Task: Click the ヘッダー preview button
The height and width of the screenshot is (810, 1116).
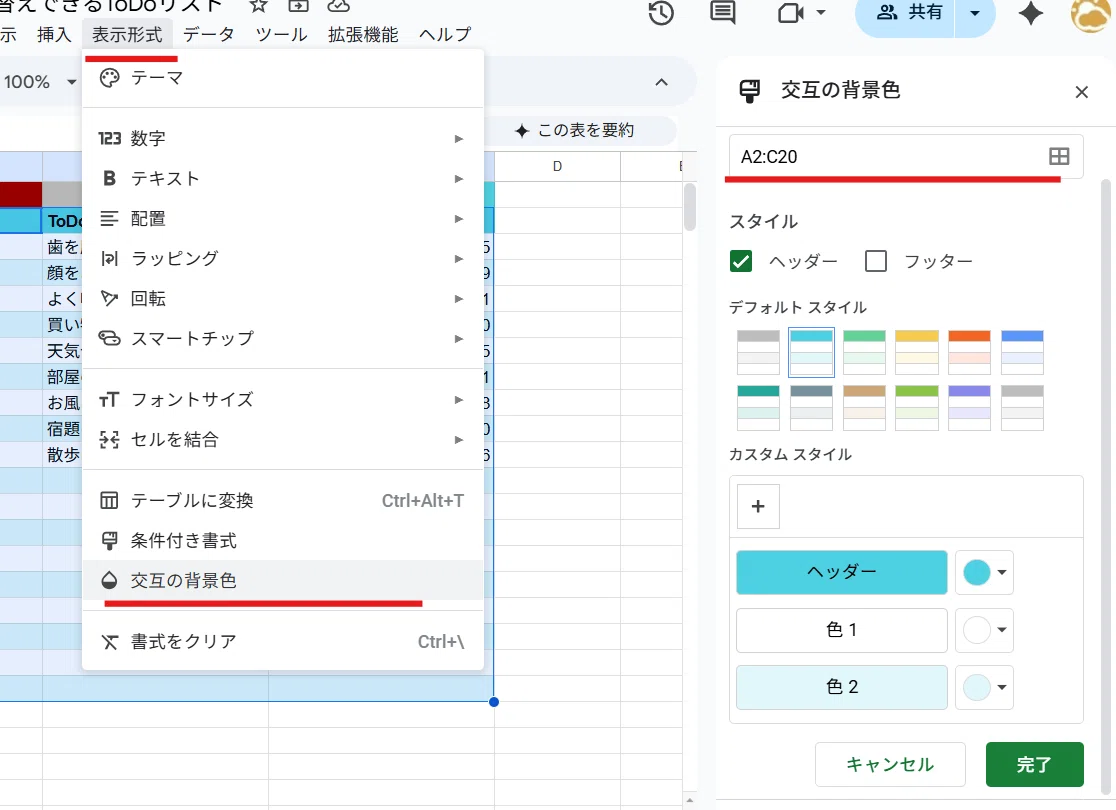Action: pos(841,572)
